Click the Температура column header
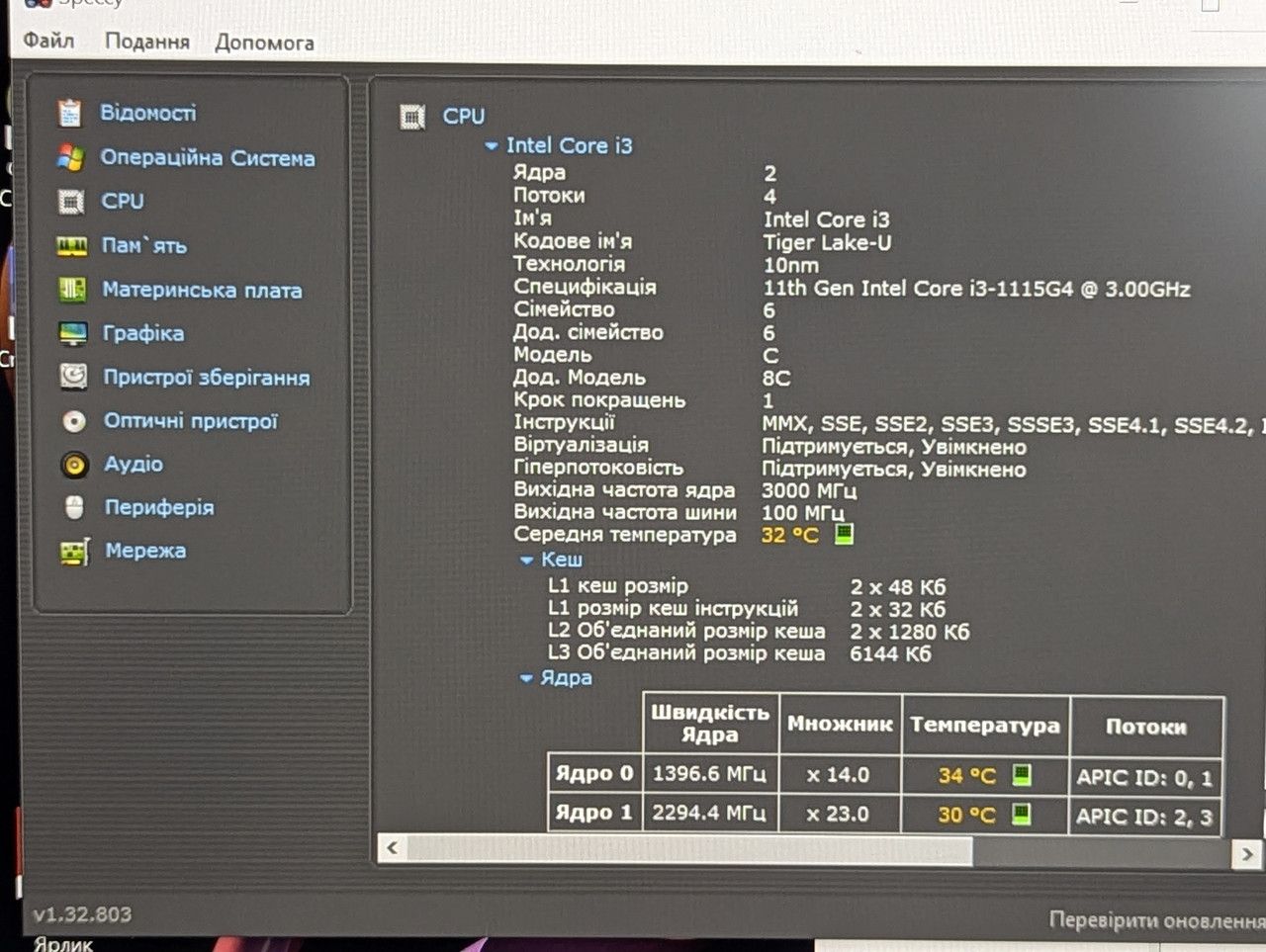 click(985, 726)
